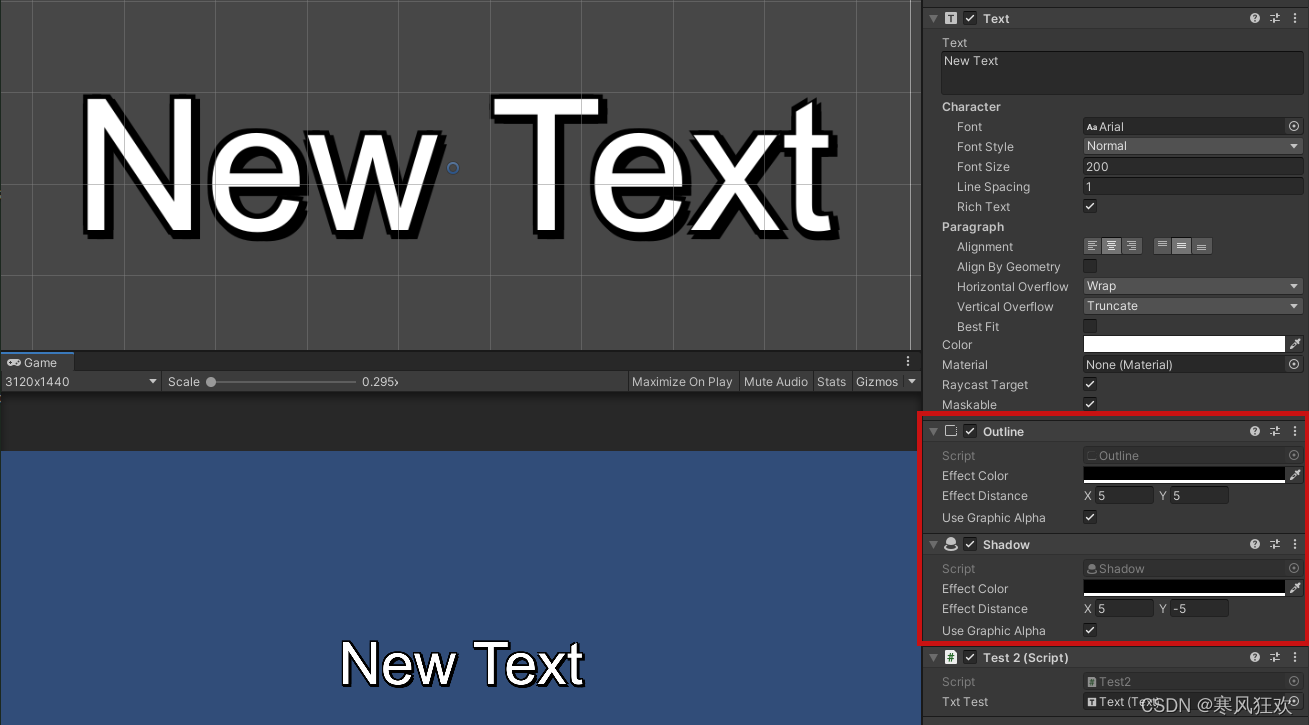This screenshot has height=725, width=1309.
Task: Focus the Line Spacing field
Action: point(1193,186)
